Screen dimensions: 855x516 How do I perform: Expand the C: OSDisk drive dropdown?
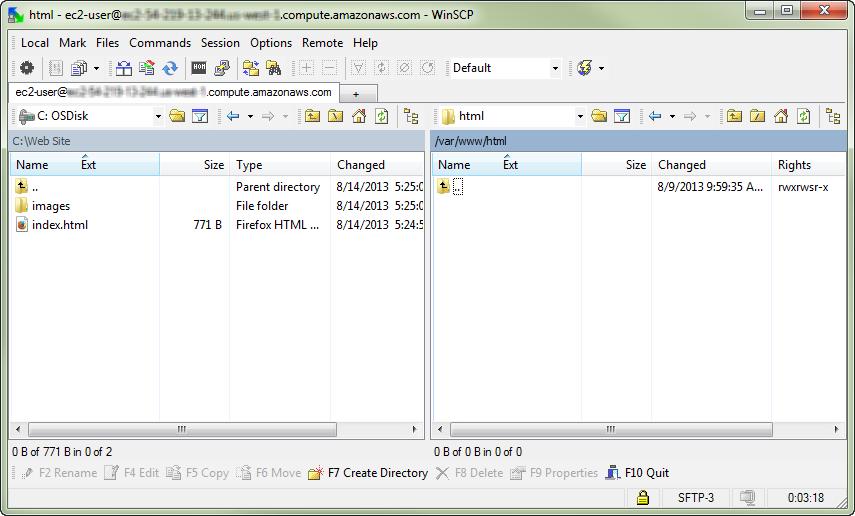pos(158,116)
